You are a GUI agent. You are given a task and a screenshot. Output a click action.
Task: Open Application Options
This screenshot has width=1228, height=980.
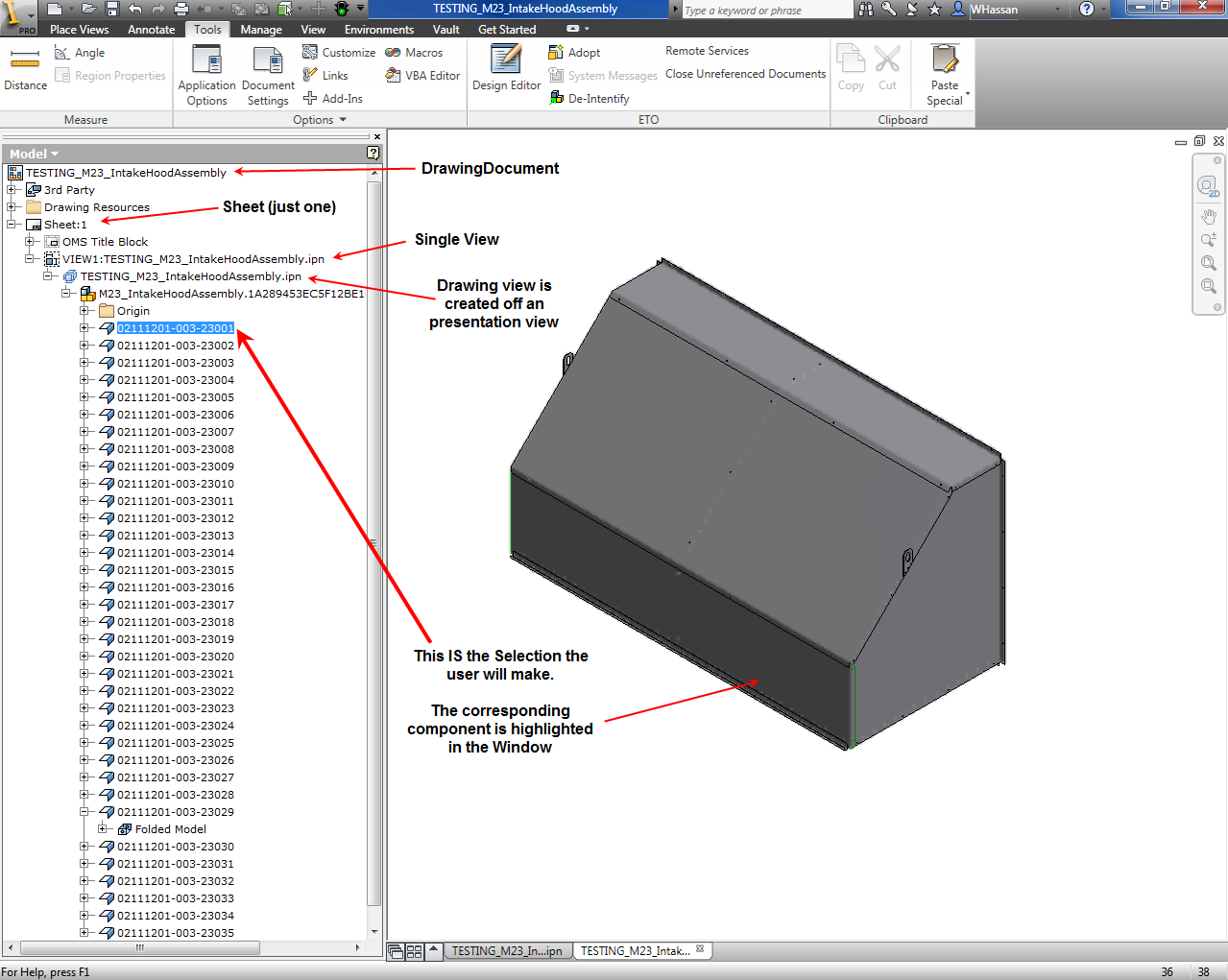tap(206, 75)
